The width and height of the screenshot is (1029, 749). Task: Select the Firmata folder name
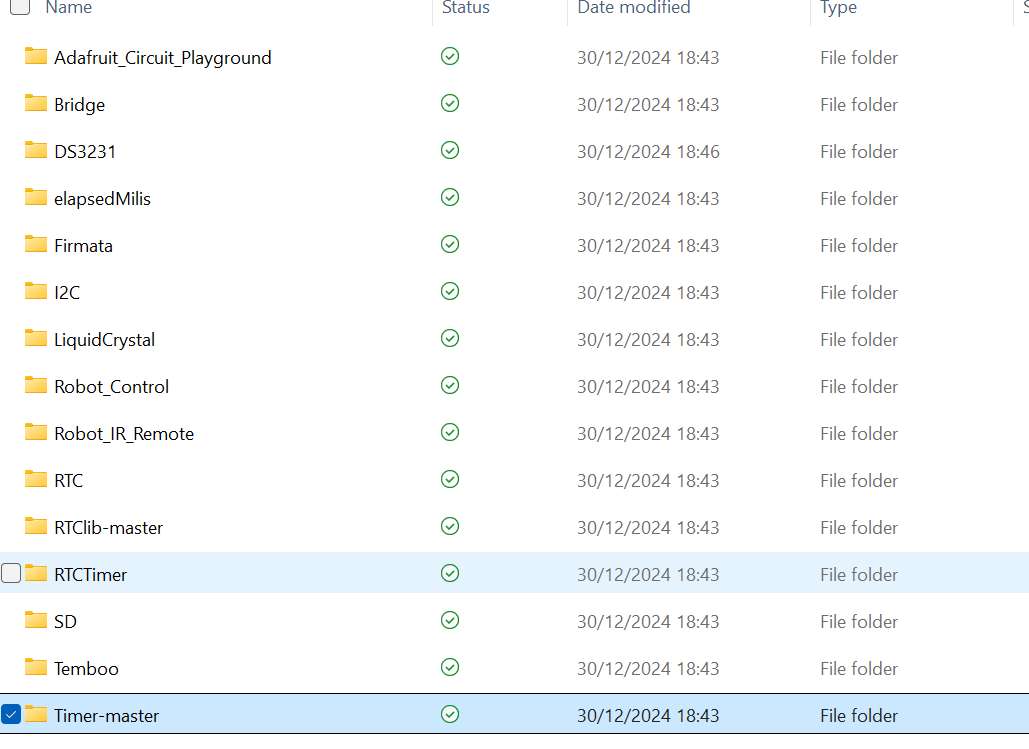point(83,246)
